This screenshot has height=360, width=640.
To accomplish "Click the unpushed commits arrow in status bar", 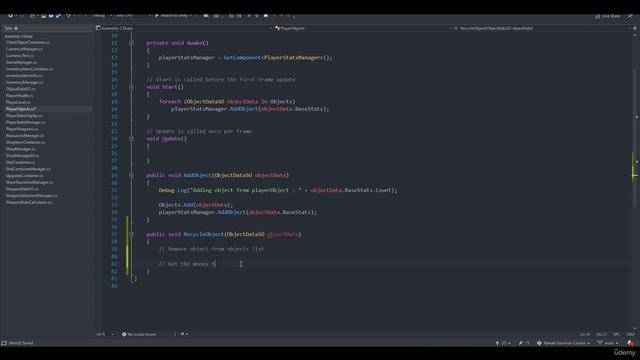I will (503, 343).
